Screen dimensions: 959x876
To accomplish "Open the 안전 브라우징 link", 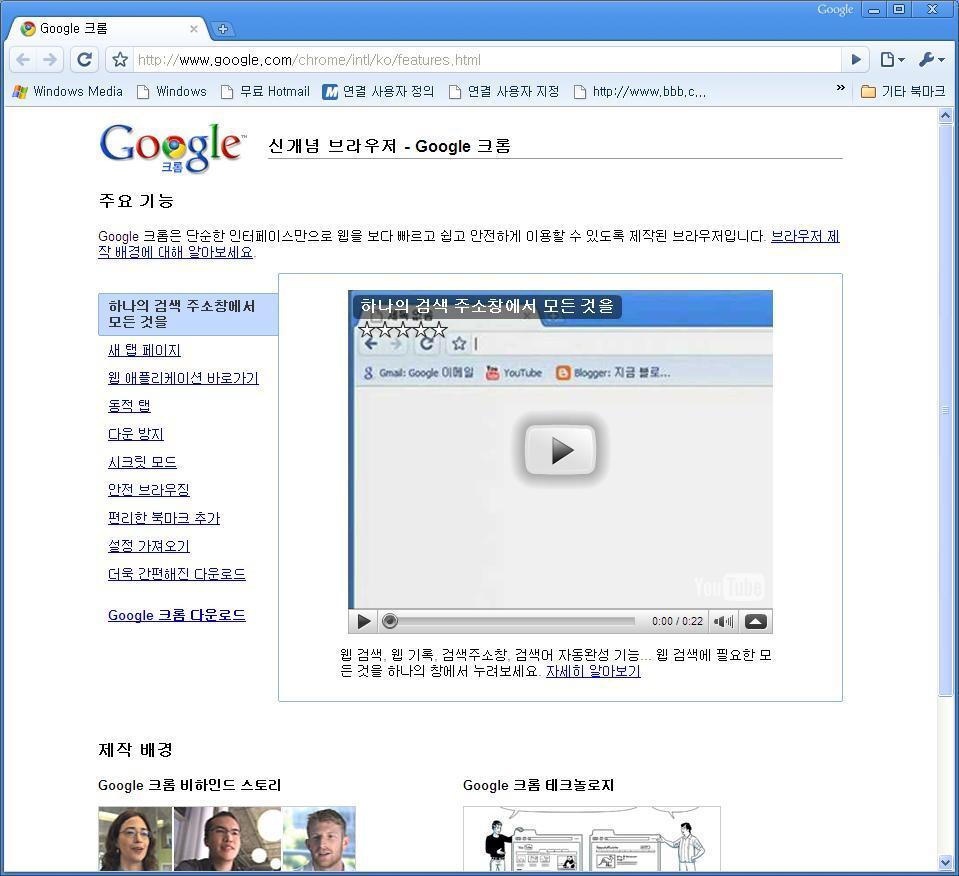I will 149,489.
